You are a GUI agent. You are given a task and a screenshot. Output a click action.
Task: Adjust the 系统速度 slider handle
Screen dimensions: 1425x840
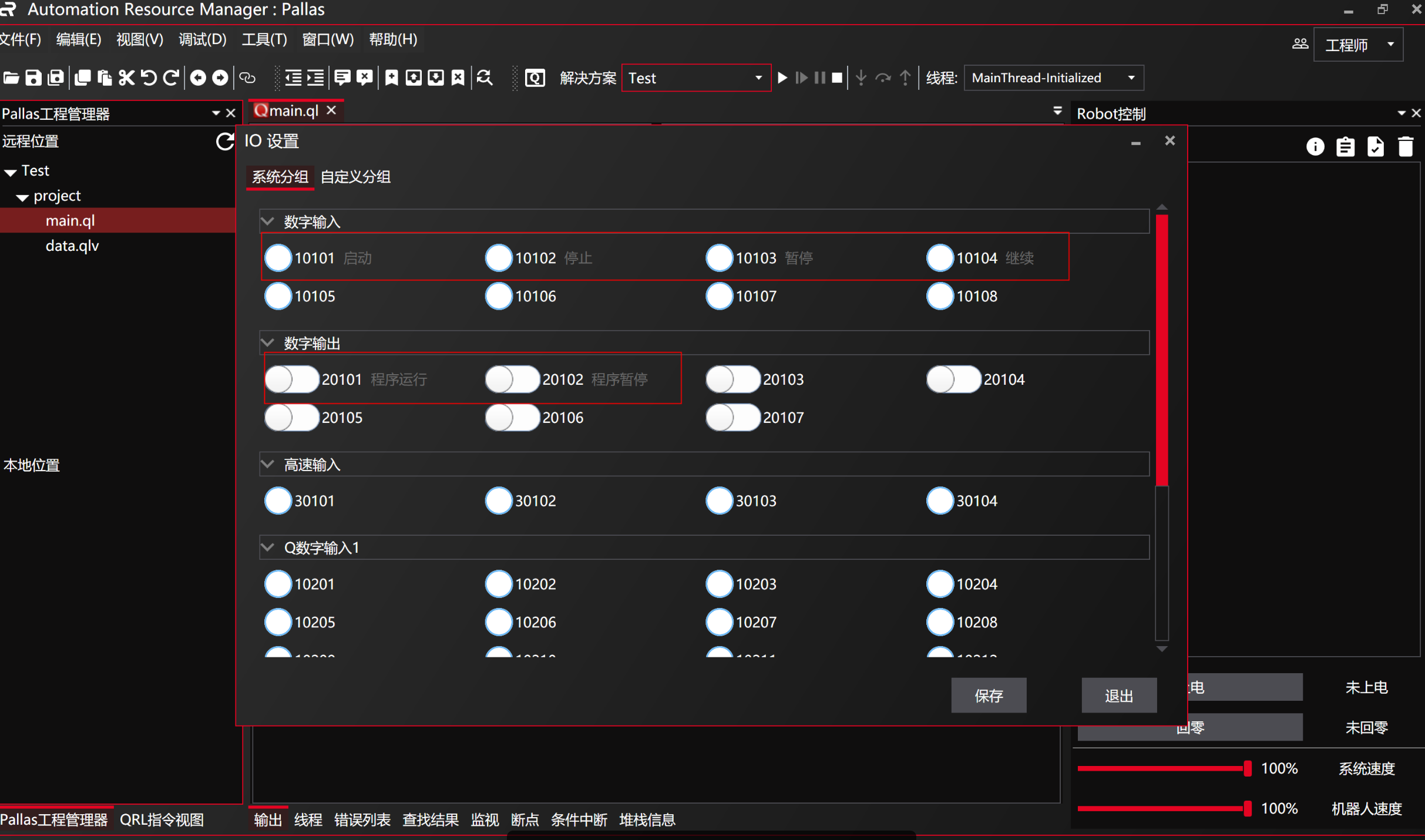[1247, 768]
